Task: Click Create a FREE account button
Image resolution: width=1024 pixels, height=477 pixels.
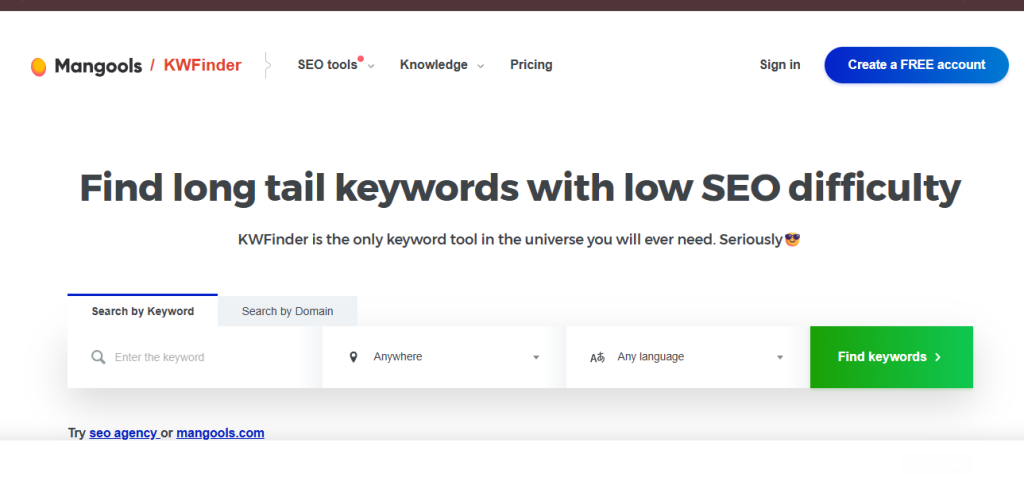Action: [x=916, y=65]
